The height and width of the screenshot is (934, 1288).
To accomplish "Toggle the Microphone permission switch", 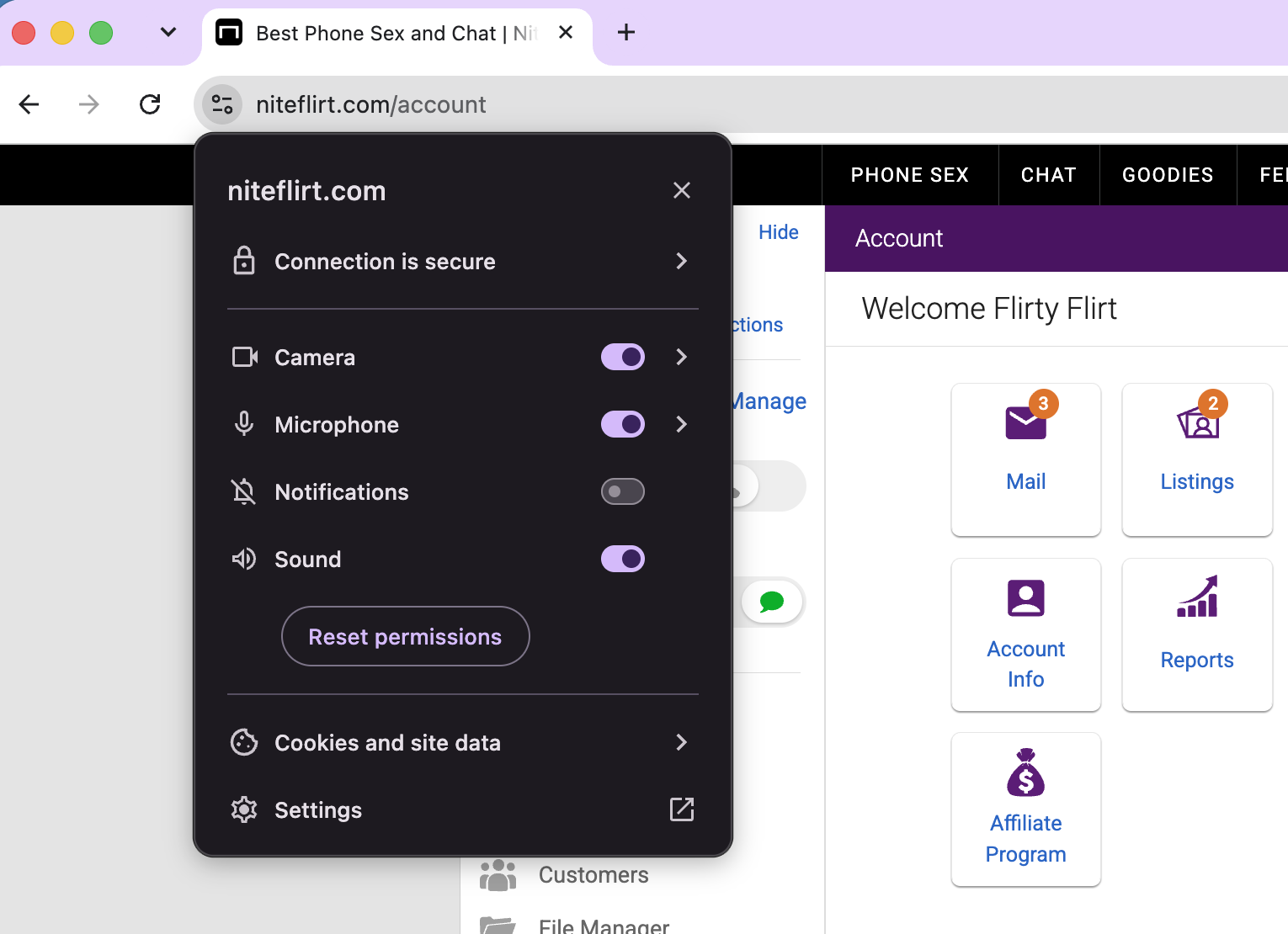I will (623, 424).
